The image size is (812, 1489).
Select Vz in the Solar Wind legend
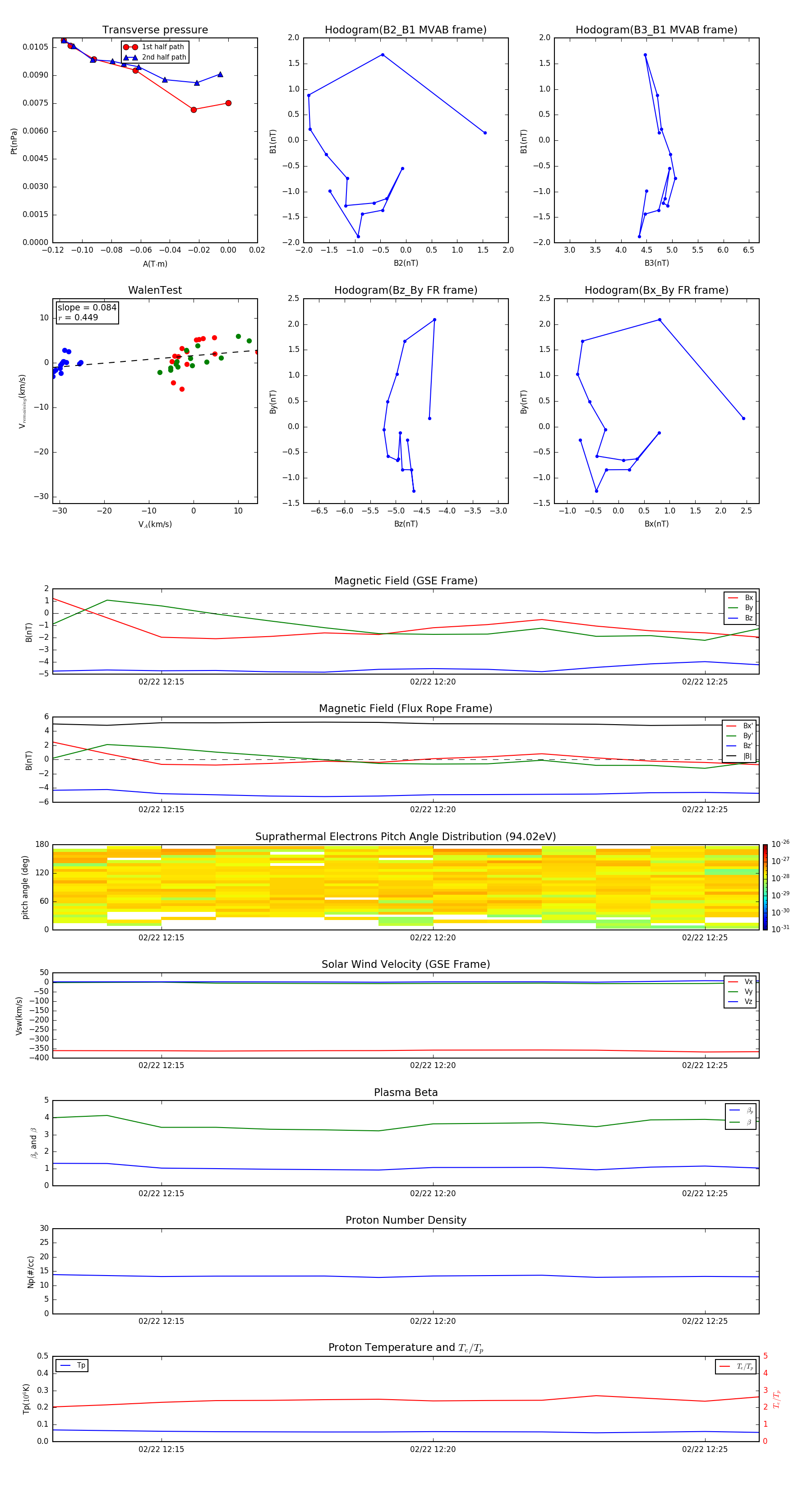[740, 1002]
